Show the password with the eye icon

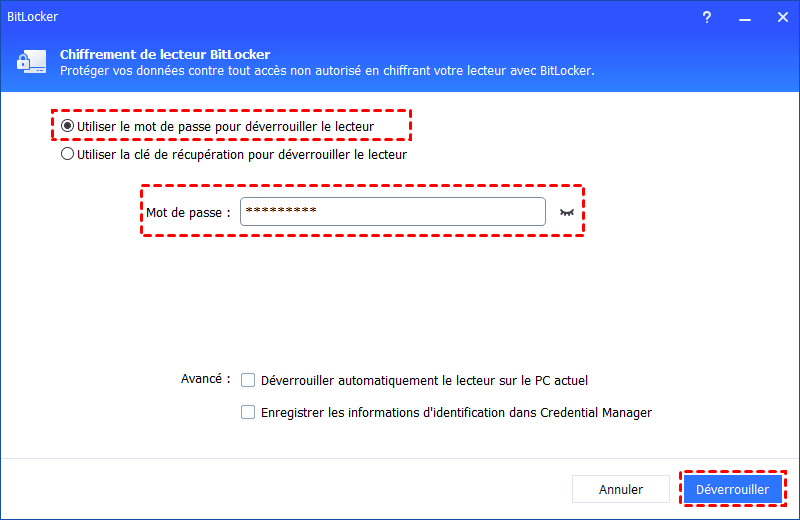[568, 212]
